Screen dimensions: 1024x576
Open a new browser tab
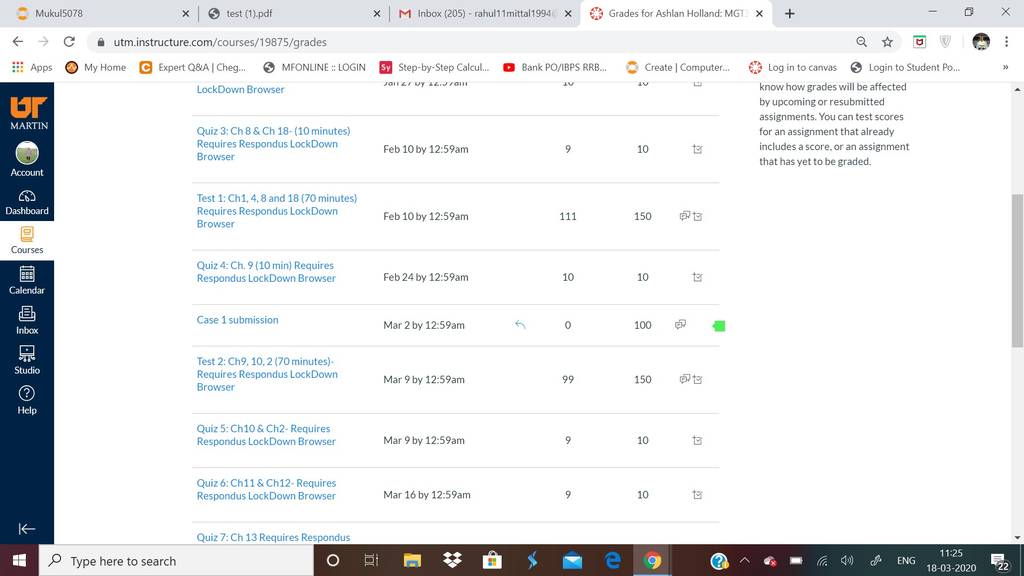[x=790, y=13]
